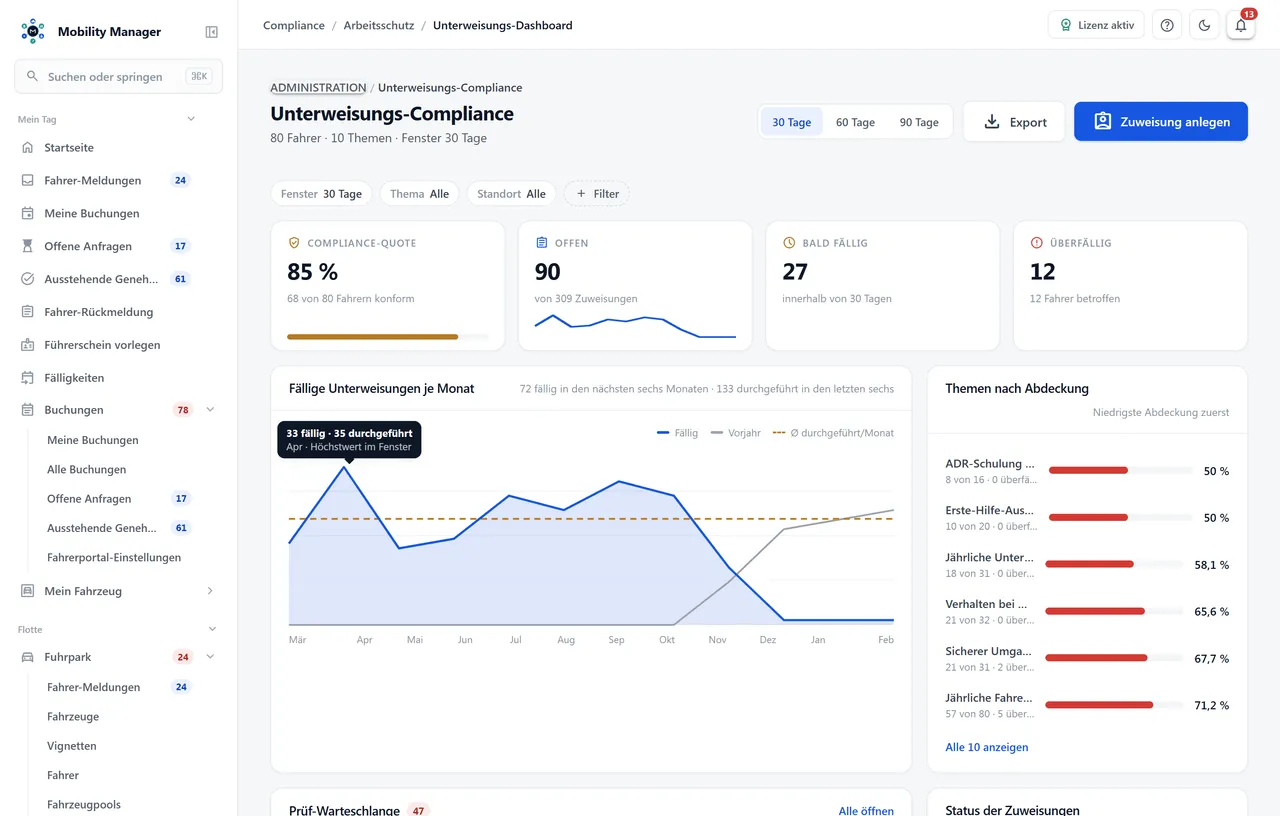Viewport: 1280px width, 816px height.
Task: Select the 30 Tage time window
Action: (x=792, y=122)
